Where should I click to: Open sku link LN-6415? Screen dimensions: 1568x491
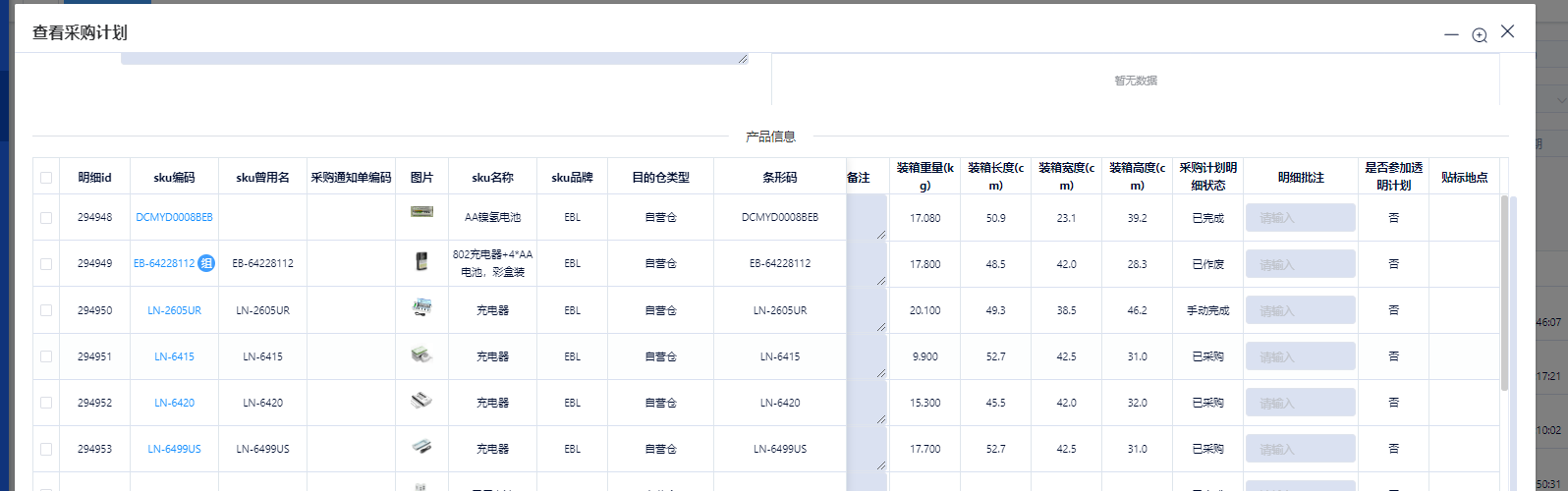[174, 356]
